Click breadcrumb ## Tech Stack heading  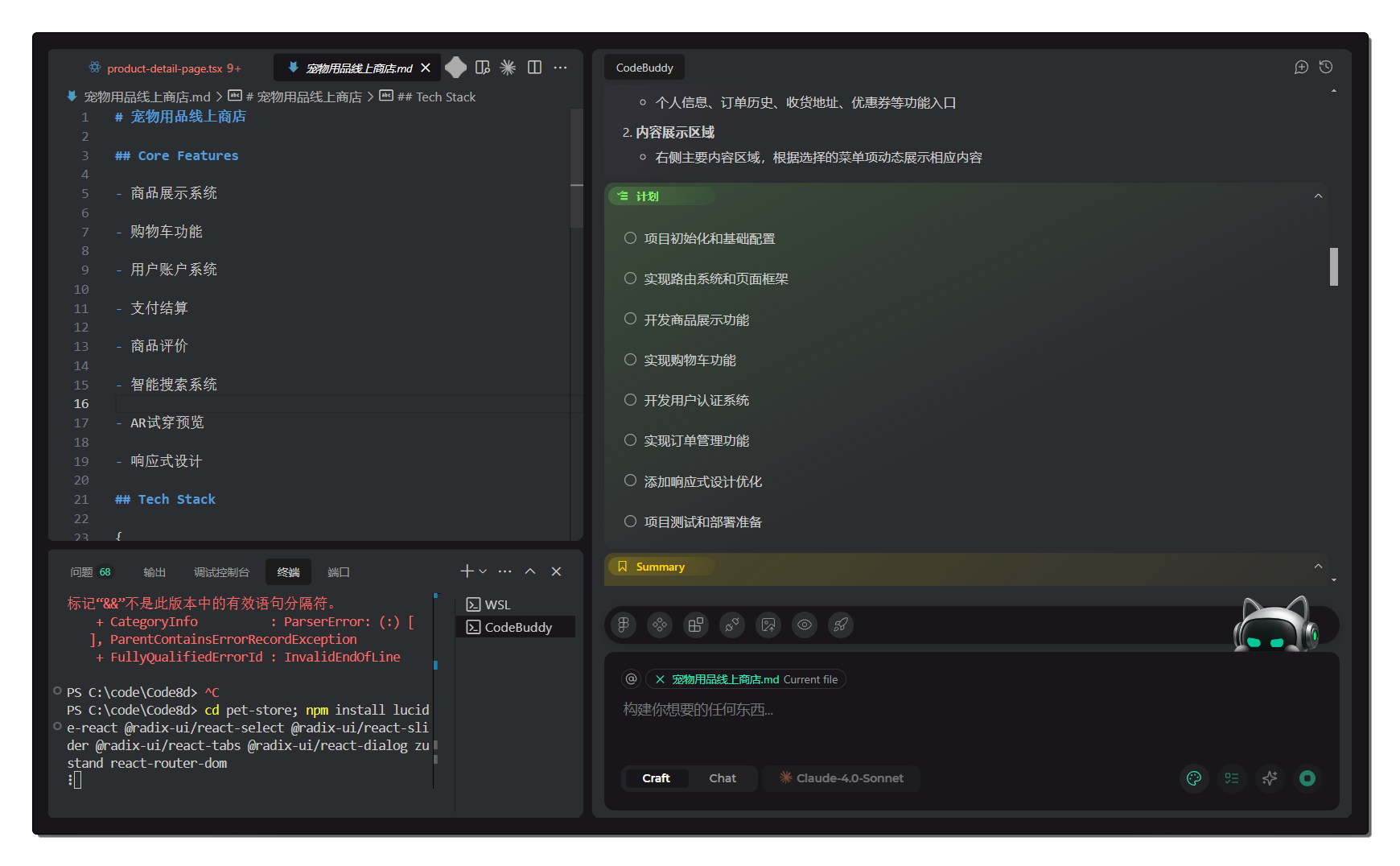pyautogui.click(x=436, y=97)
